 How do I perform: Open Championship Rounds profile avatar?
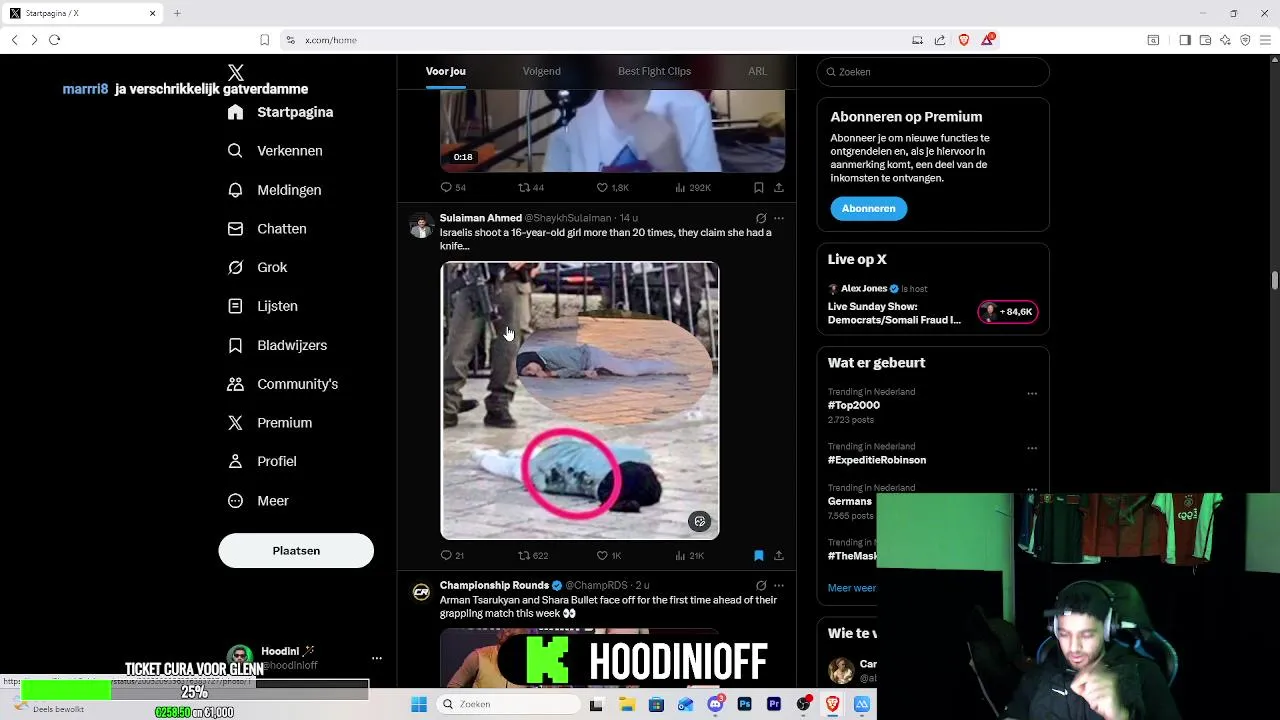coord(421,593)
